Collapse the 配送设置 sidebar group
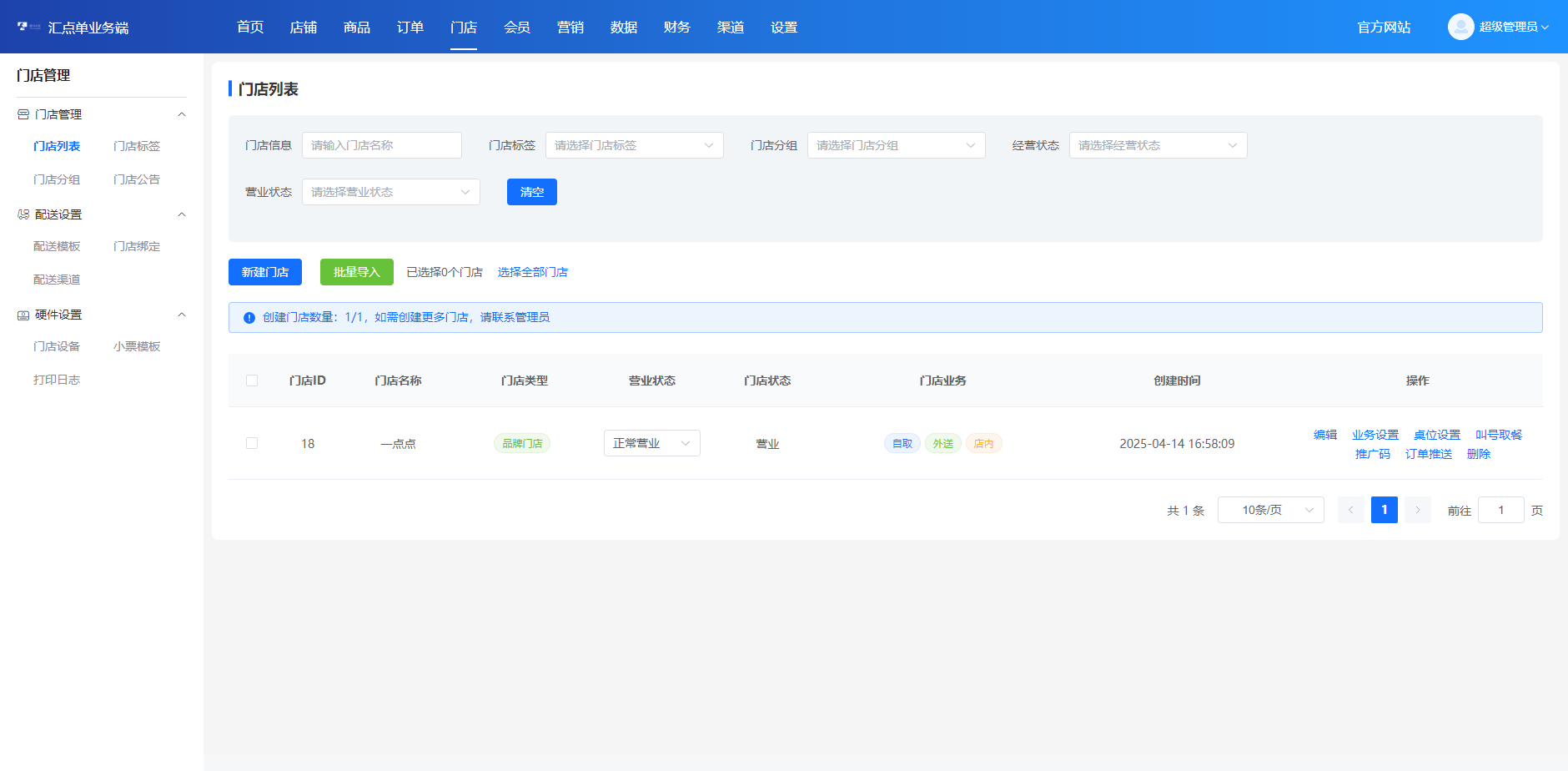The image size is (1568, 771). tap(182, 214)
